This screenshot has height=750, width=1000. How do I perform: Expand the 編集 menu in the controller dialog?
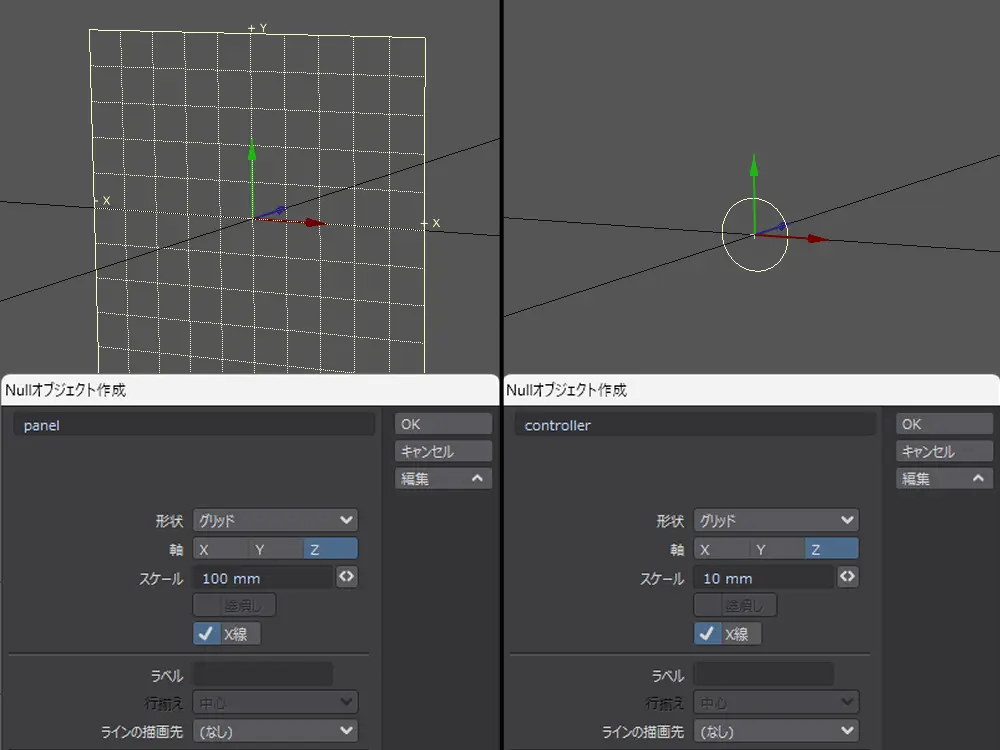coord(945,479)
